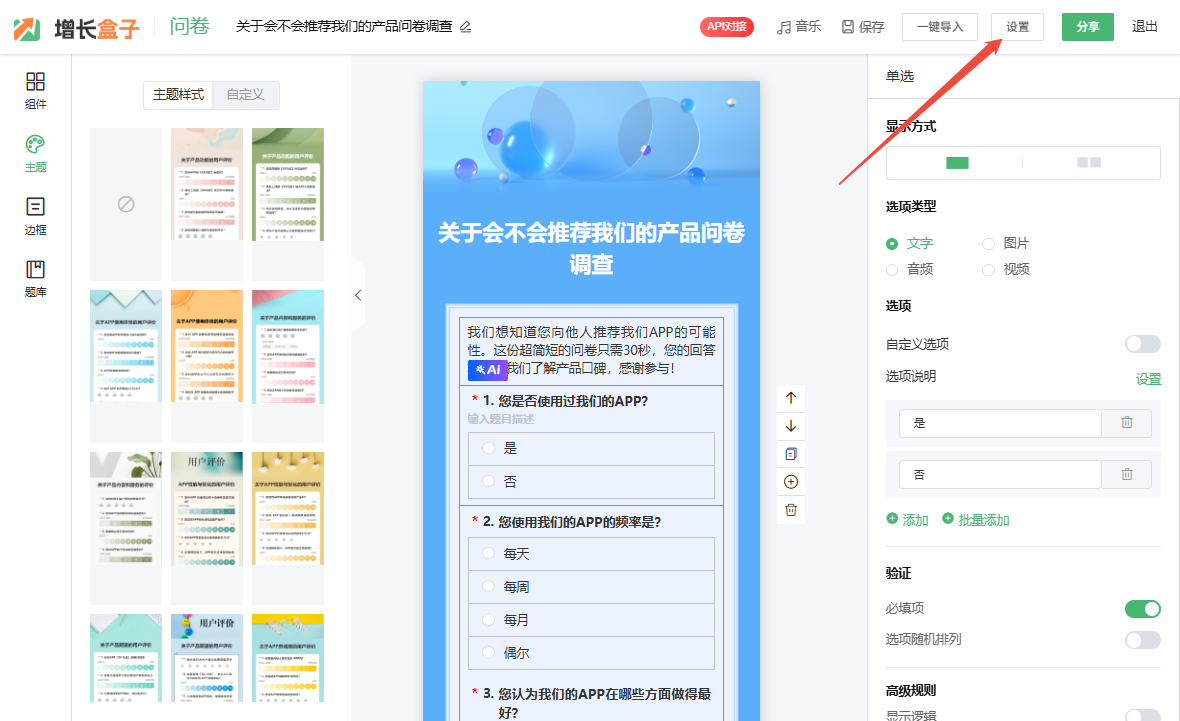
Task: Open the 边框 border panel
Action: click(x=35, y=215)
